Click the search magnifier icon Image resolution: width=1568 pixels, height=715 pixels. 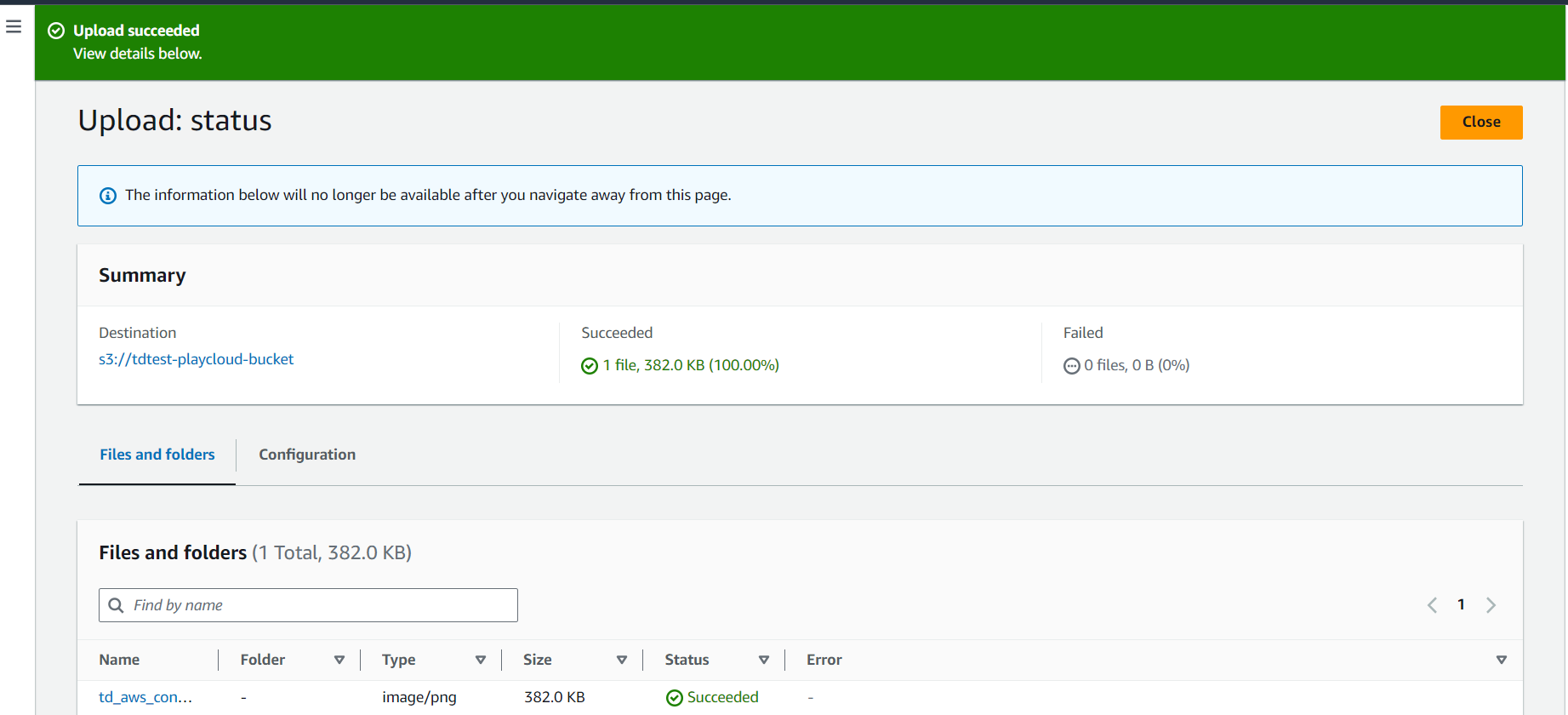pyautogui.click(x=117, y=605)
